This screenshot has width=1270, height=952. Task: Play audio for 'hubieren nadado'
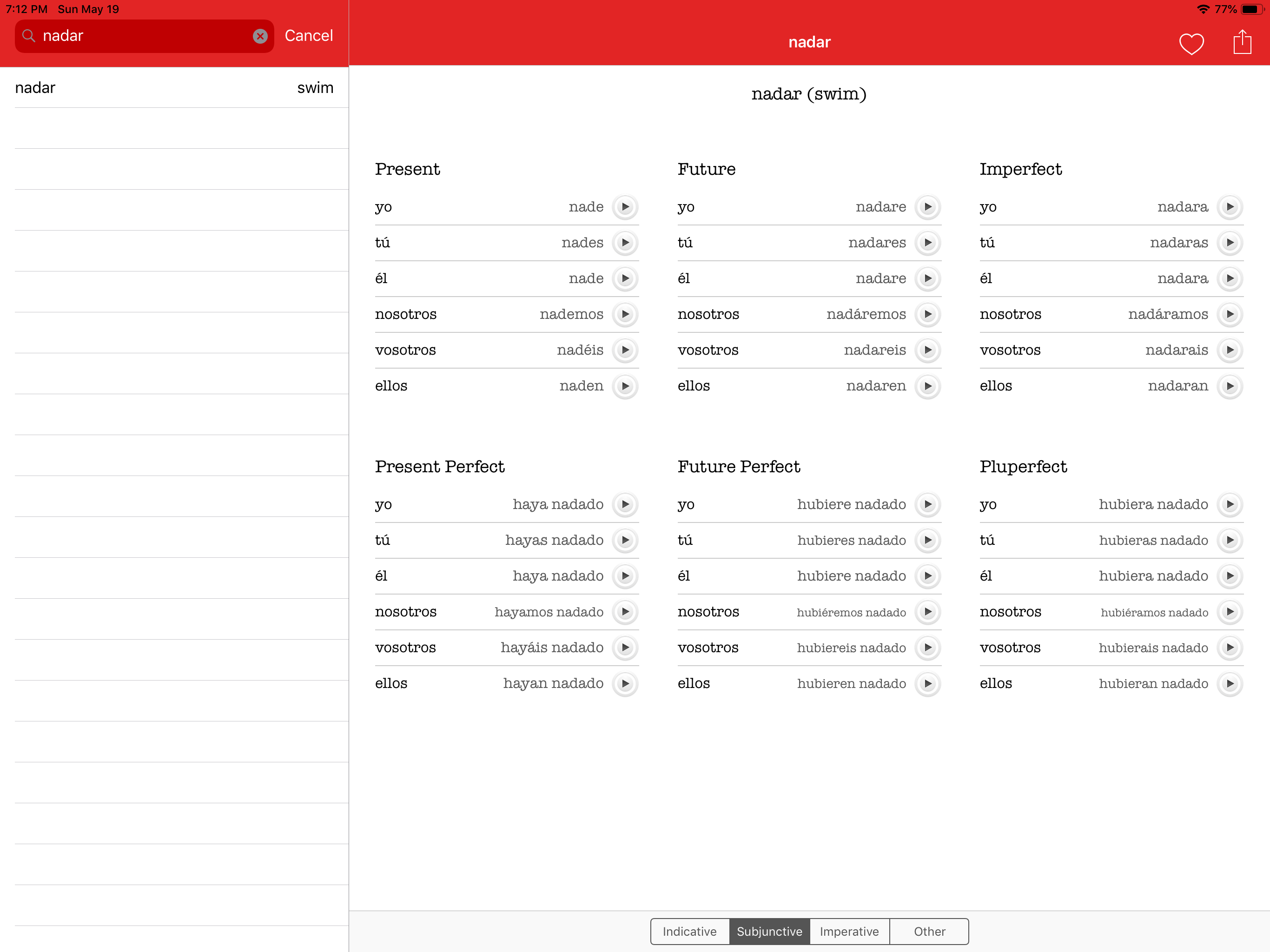click(928, 683)
